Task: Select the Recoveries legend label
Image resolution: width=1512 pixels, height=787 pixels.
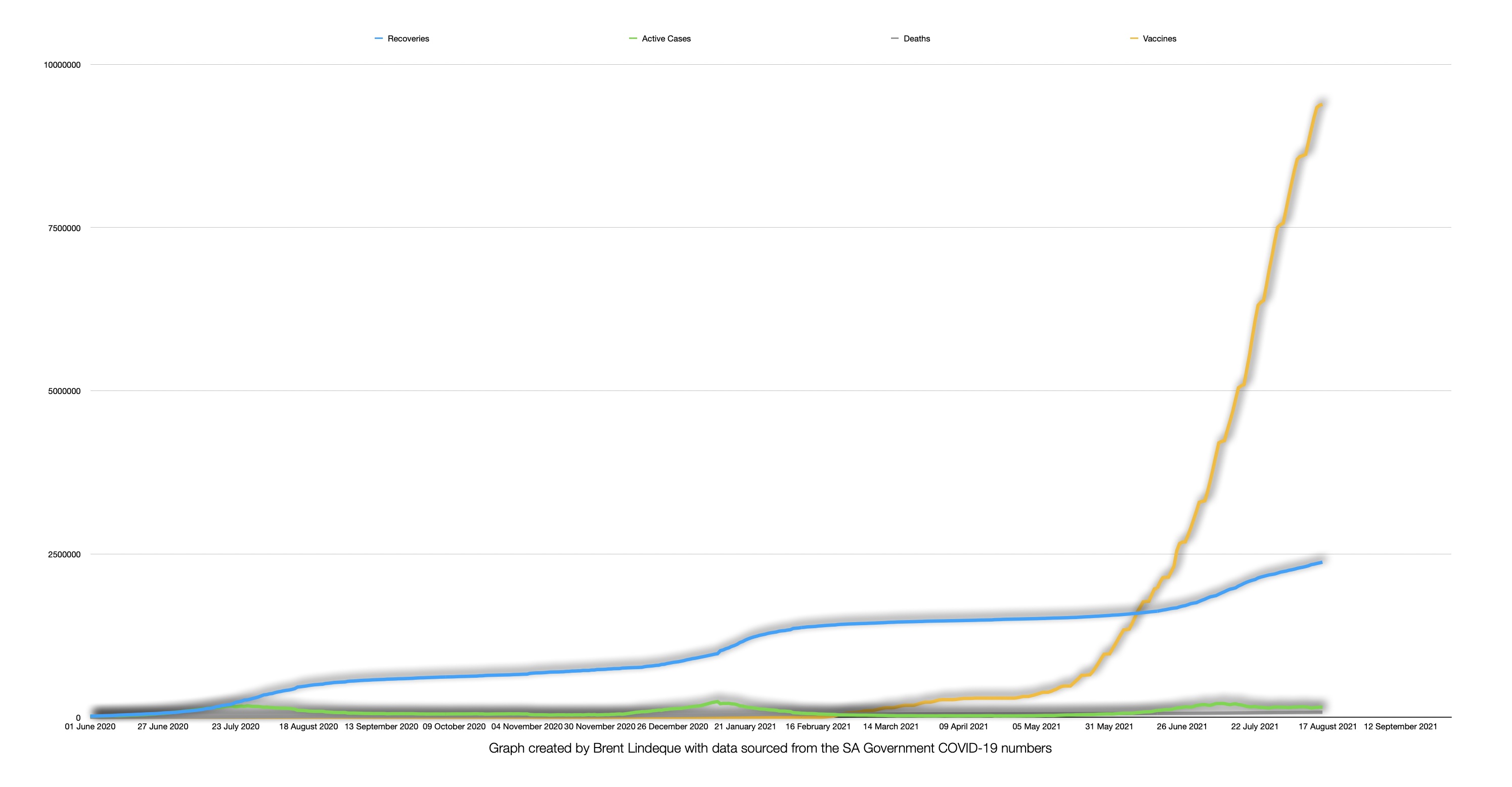Action: click(408, 39)
